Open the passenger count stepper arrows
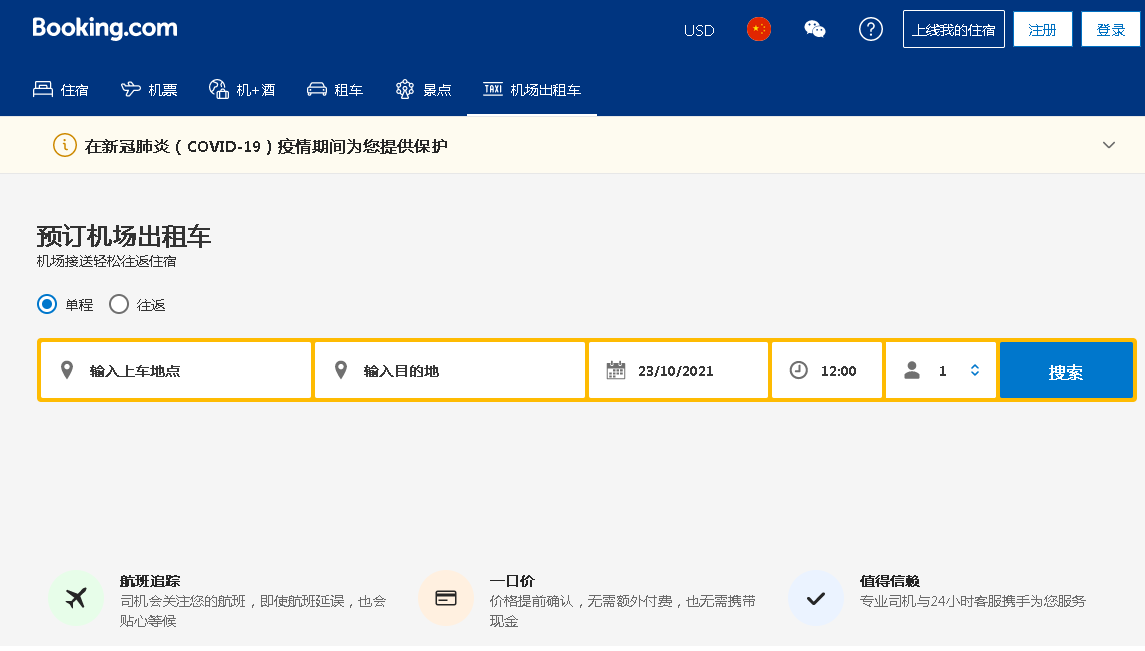The image size is (1145, 651). point(975,370)
